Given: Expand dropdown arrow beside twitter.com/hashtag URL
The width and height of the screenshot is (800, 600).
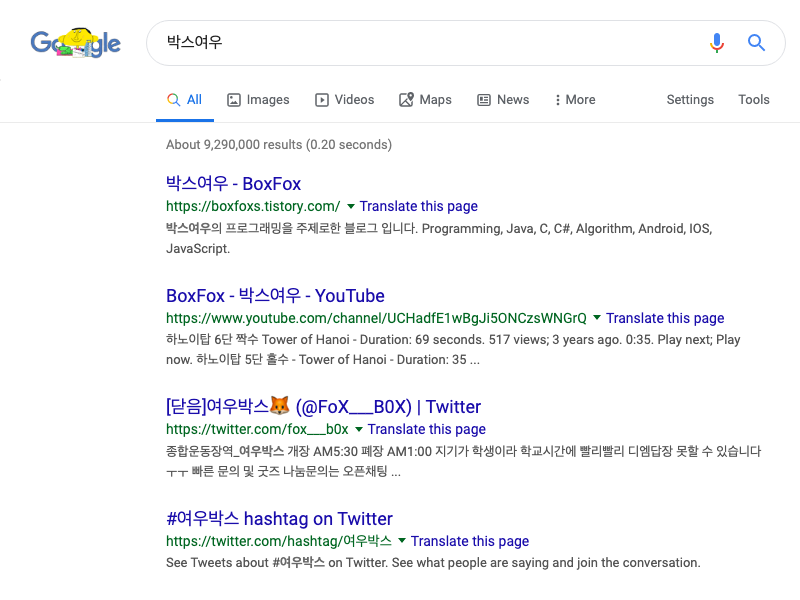Looking at the screenshot, I should click(402, 541).
